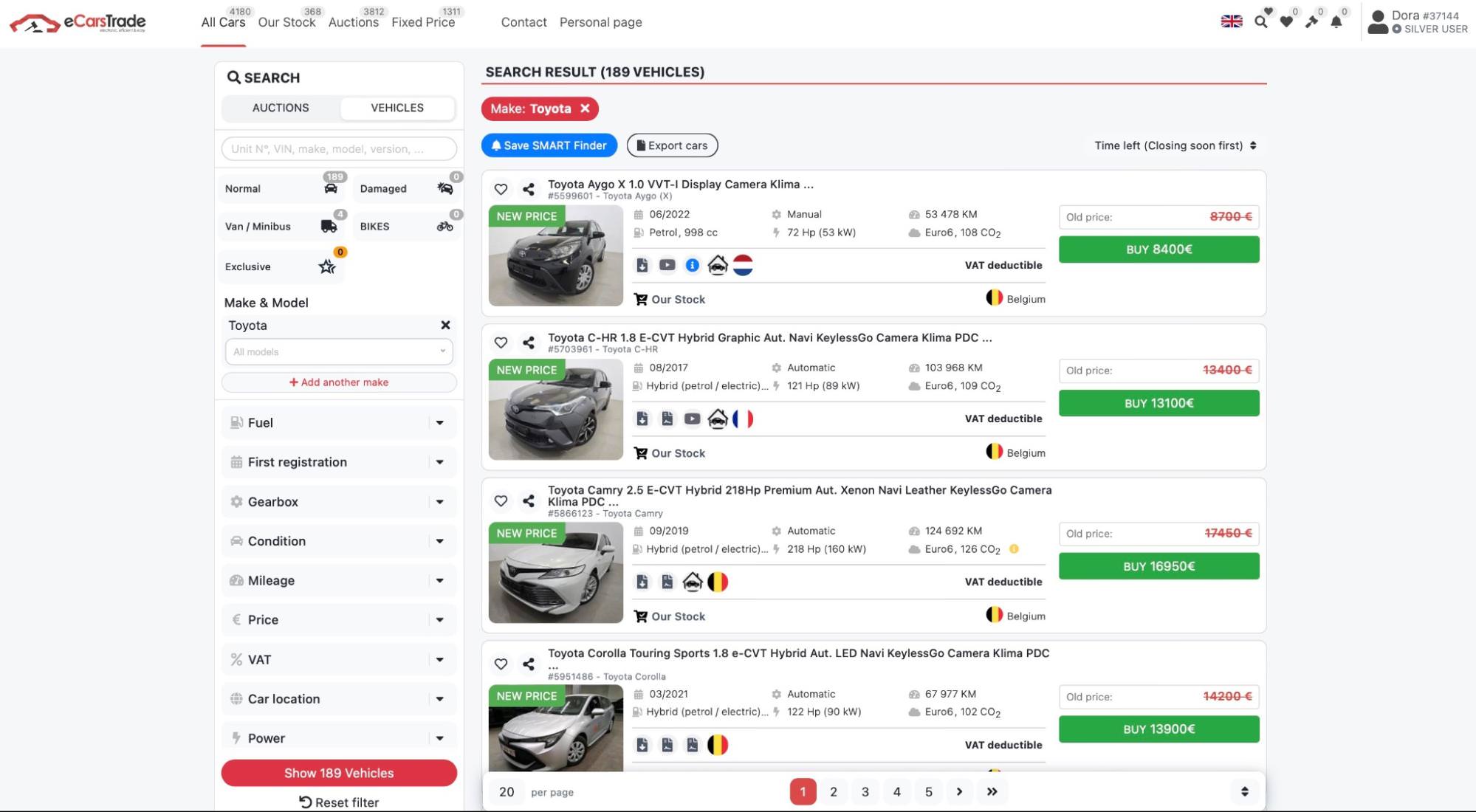Change language via UK flag icon
The image size is (1476, 812).
click(x=1231, y=21)
